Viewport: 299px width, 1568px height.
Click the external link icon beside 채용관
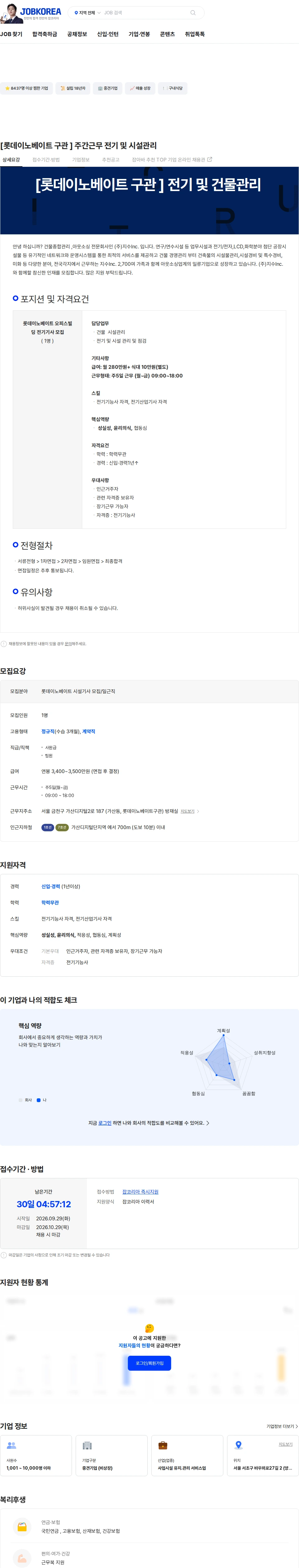210,159
